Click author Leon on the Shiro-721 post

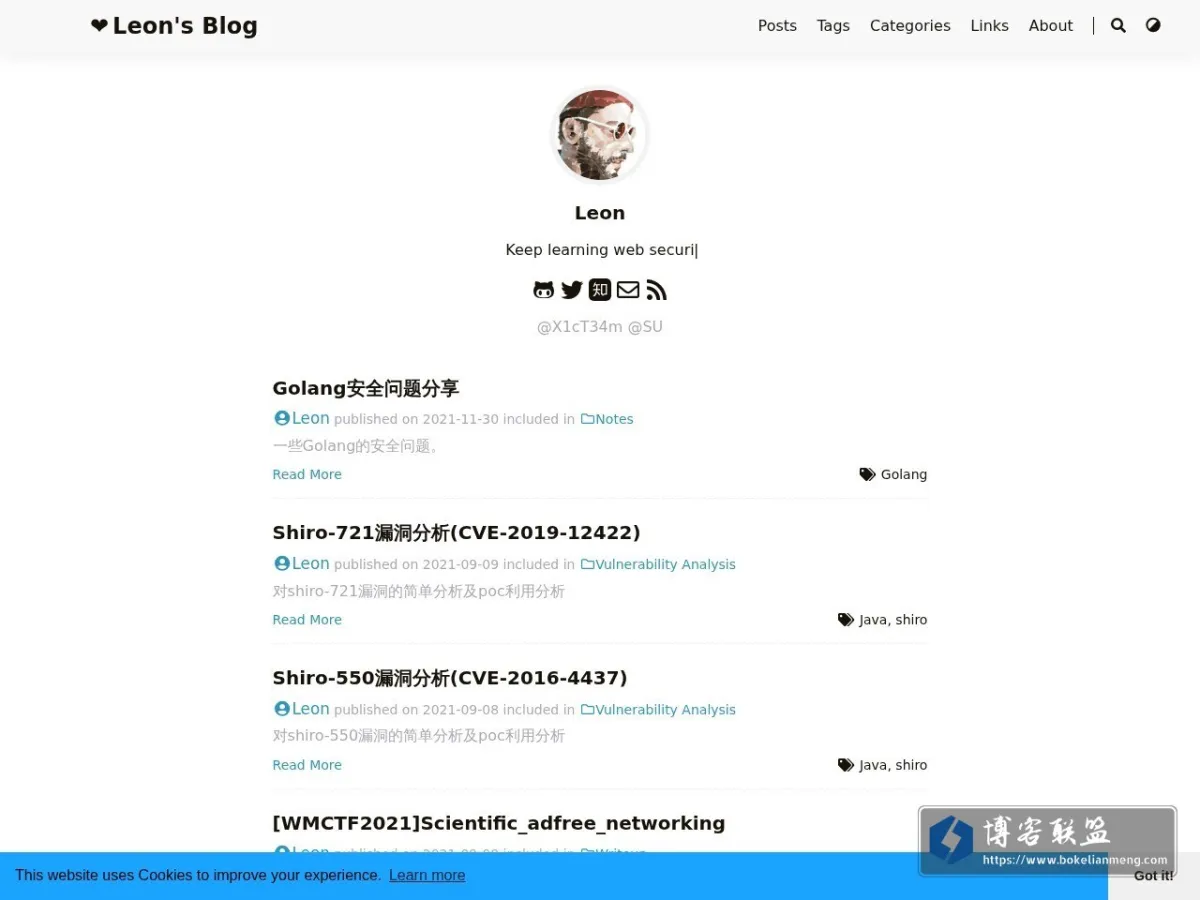pos(302,563)
